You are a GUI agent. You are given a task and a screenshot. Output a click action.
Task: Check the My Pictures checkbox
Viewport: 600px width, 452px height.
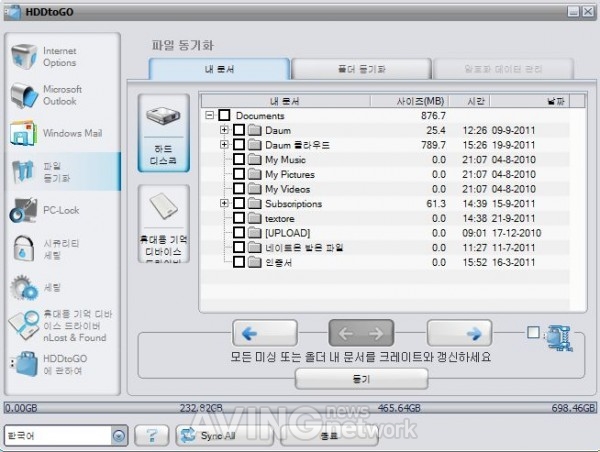pos(239,174)
